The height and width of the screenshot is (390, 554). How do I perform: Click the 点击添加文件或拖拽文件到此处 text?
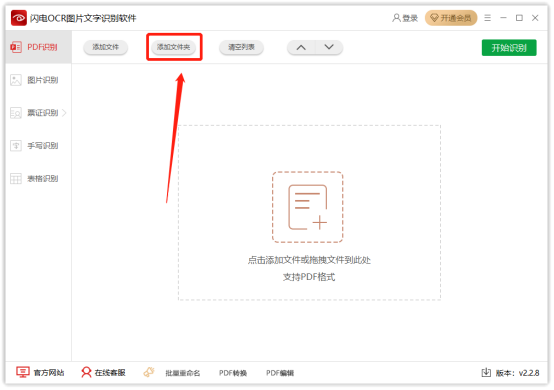pos(309,260)
